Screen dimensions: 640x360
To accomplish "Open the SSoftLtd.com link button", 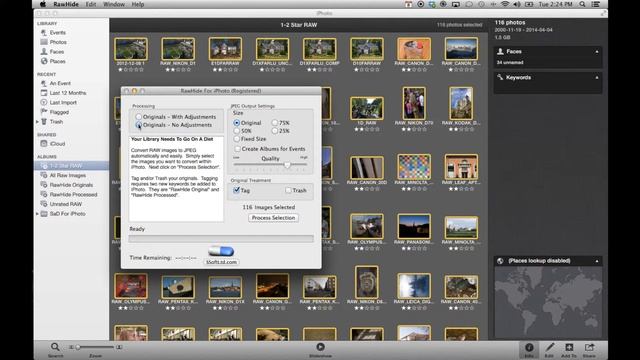I will tap(221, 262).
